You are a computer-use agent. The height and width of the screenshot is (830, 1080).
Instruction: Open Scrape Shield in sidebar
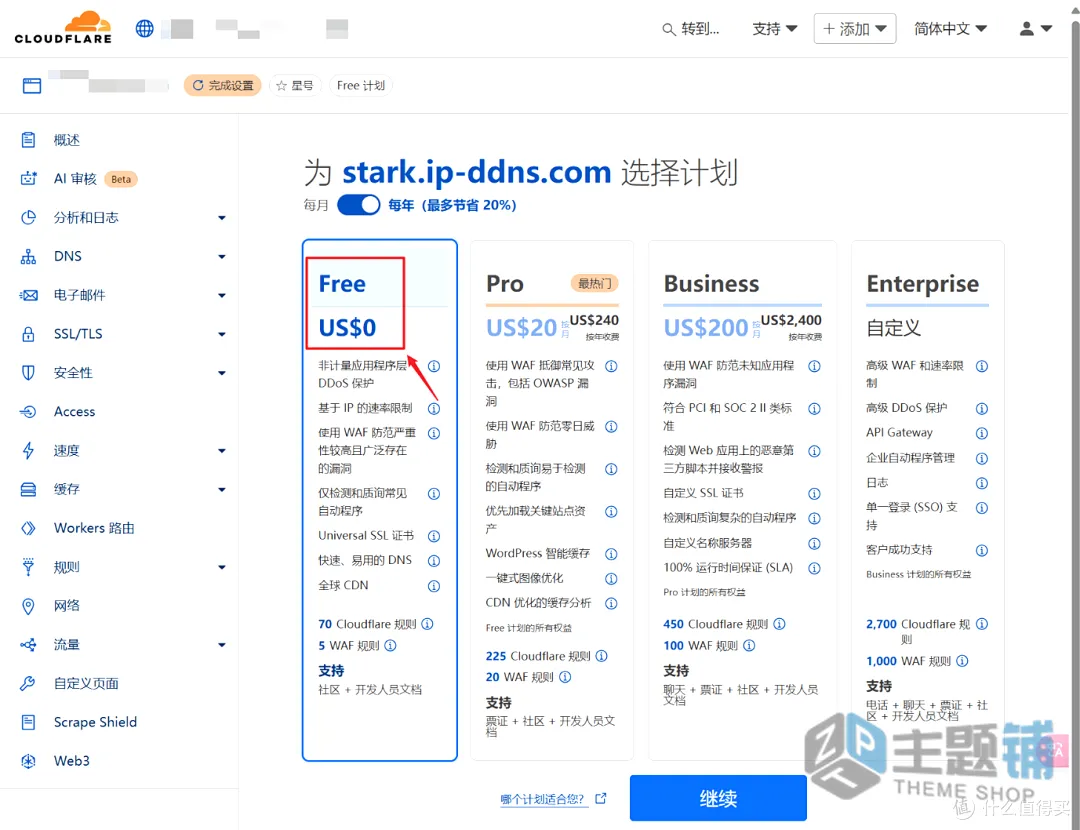point(96,723)
